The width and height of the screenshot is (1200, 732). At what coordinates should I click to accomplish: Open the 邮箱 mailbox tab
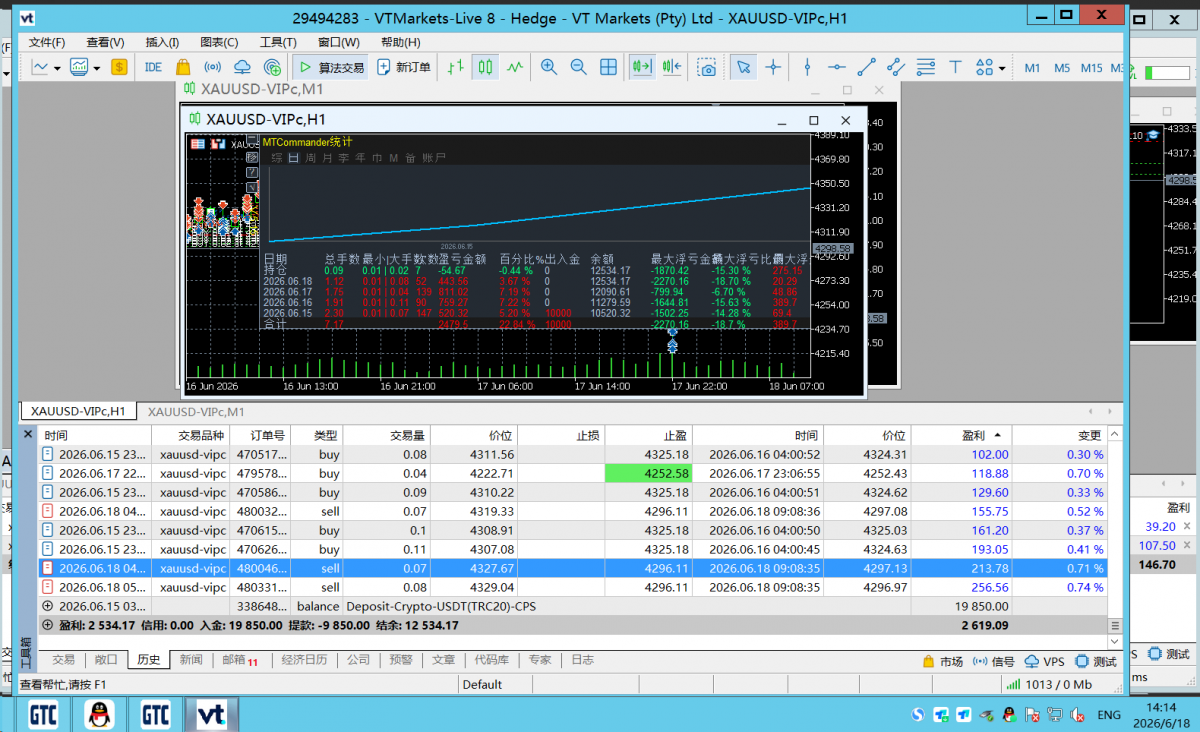coord(239,660)
